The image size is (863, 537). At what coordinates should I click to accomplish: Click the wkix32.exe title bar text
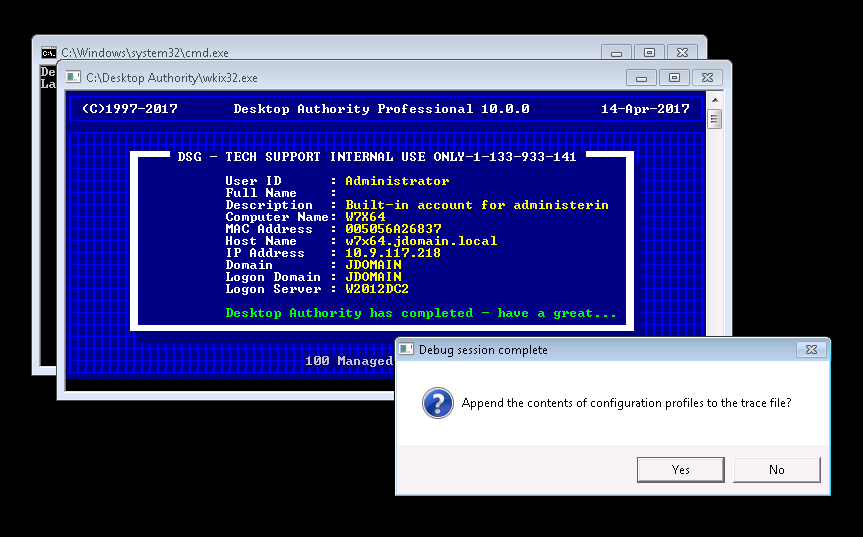click(x=172, y=78)
